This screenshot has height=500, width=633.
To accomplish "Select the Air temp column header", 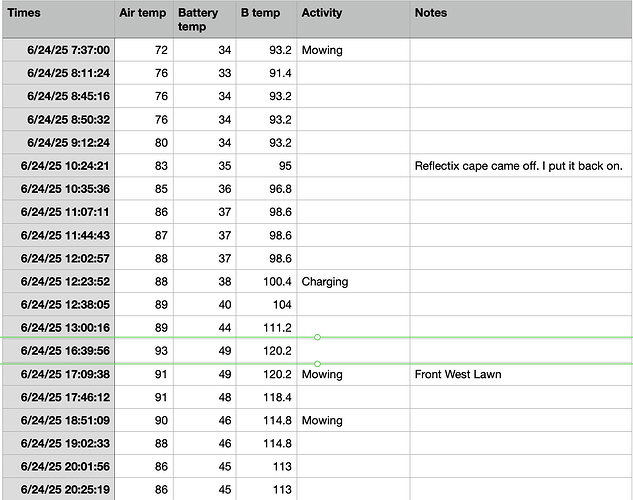I will click(144, 19).
